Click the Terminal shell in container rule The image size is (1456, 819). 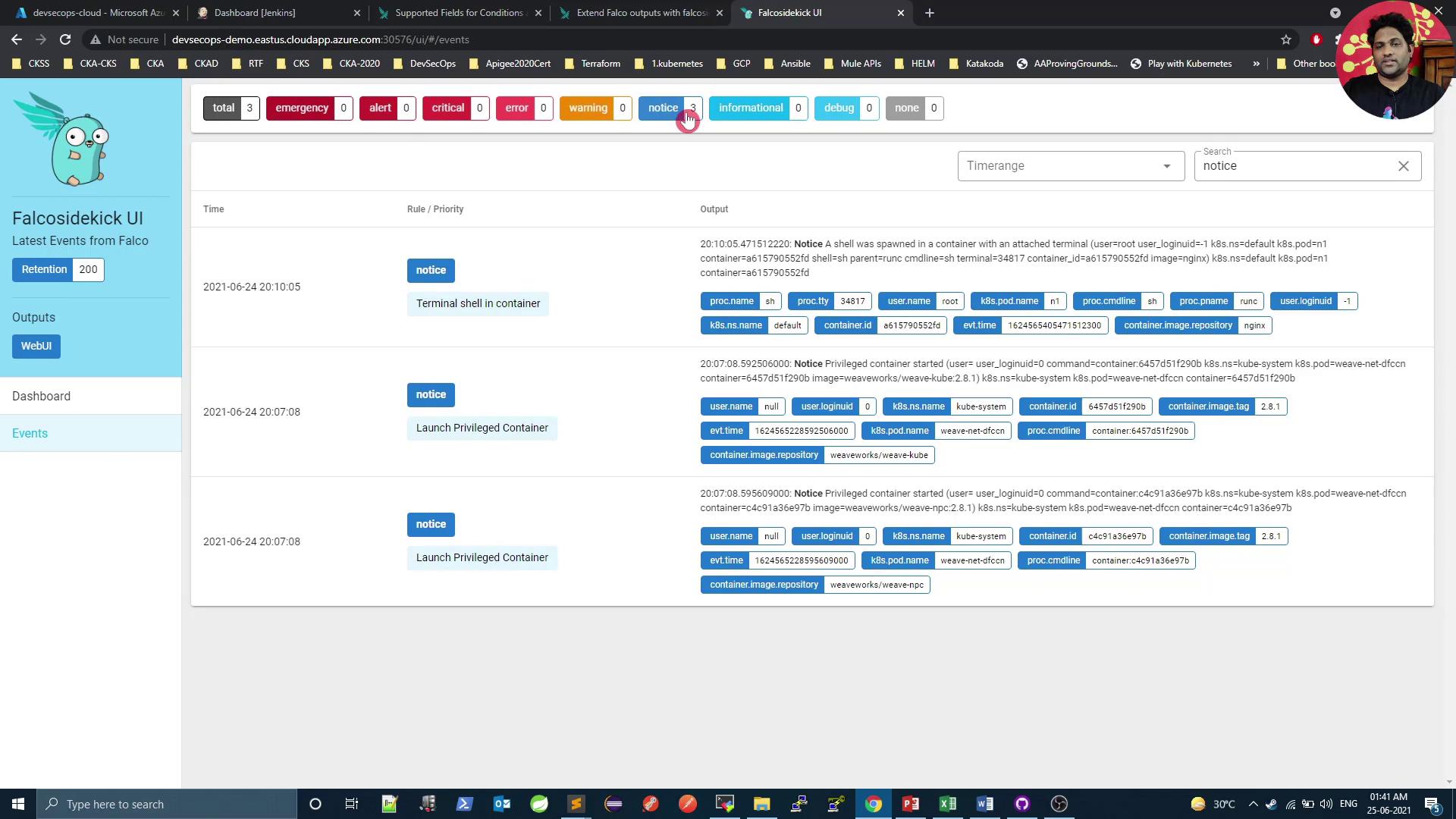click(x=478, y=303)
